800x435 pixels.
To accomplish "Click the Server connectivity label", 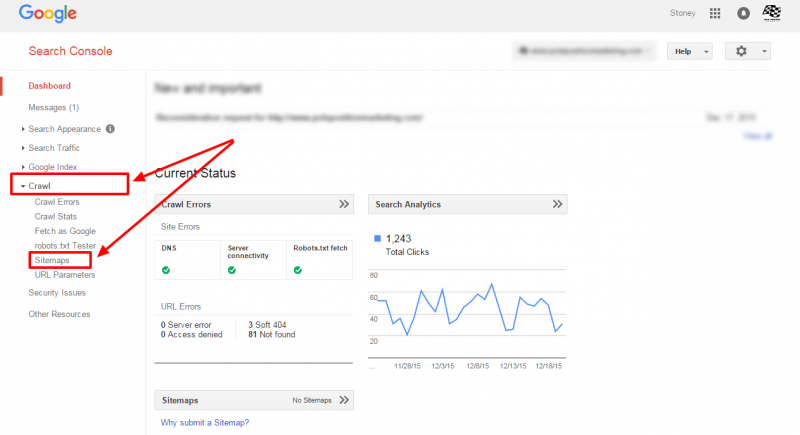I will pos(248,252).
